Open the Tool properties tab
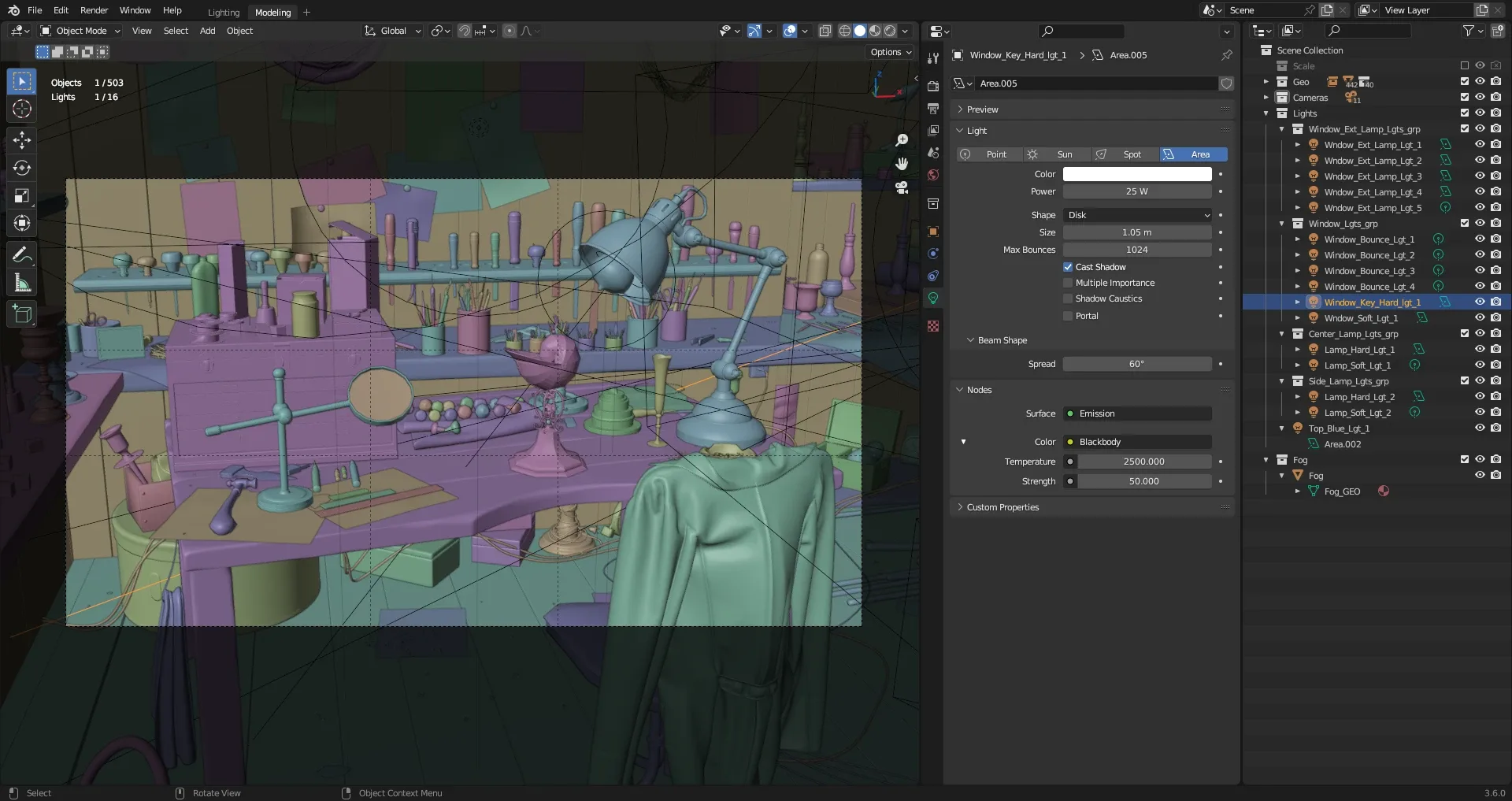The height and width of the screenshot is (801, 1512). (933, 58)
